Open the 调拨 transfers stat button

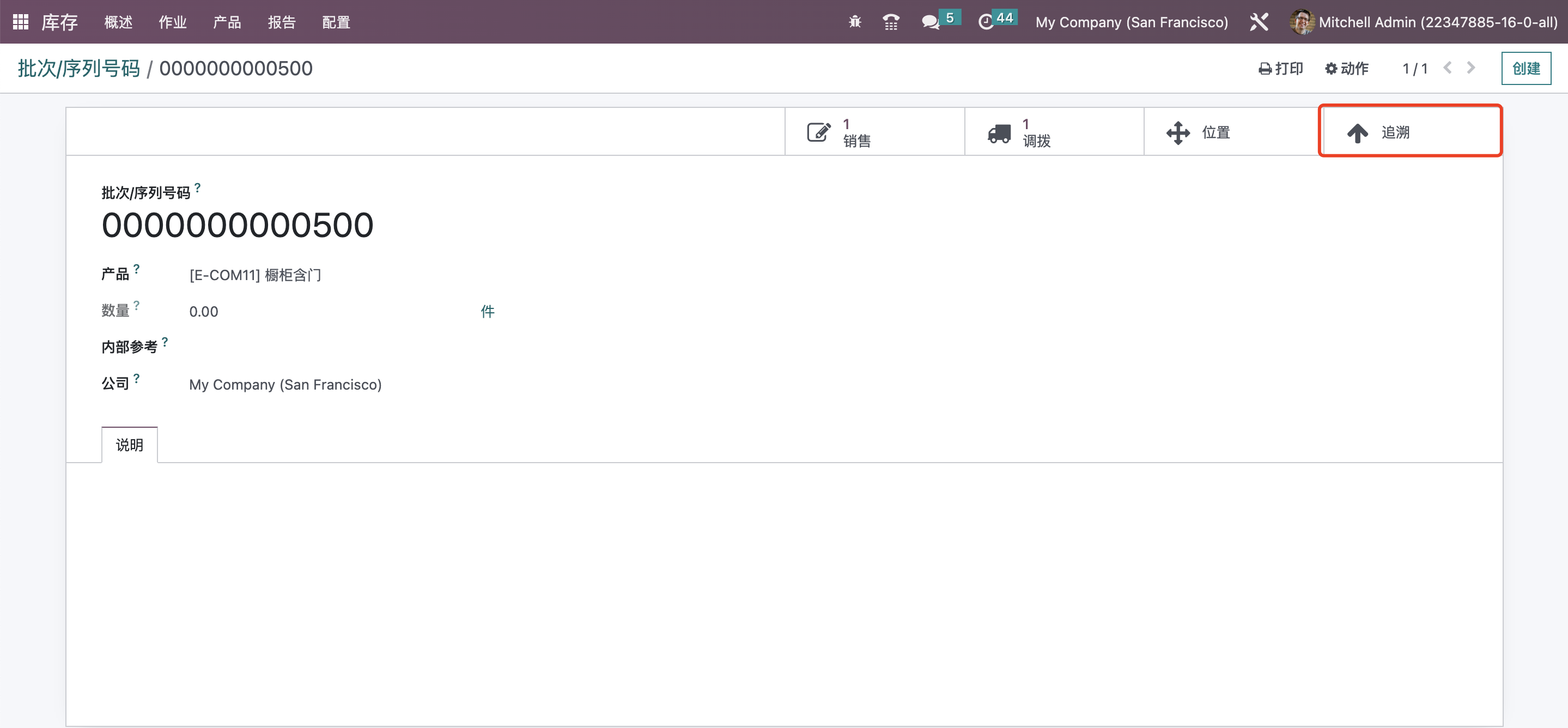(x=1054, y=132)
